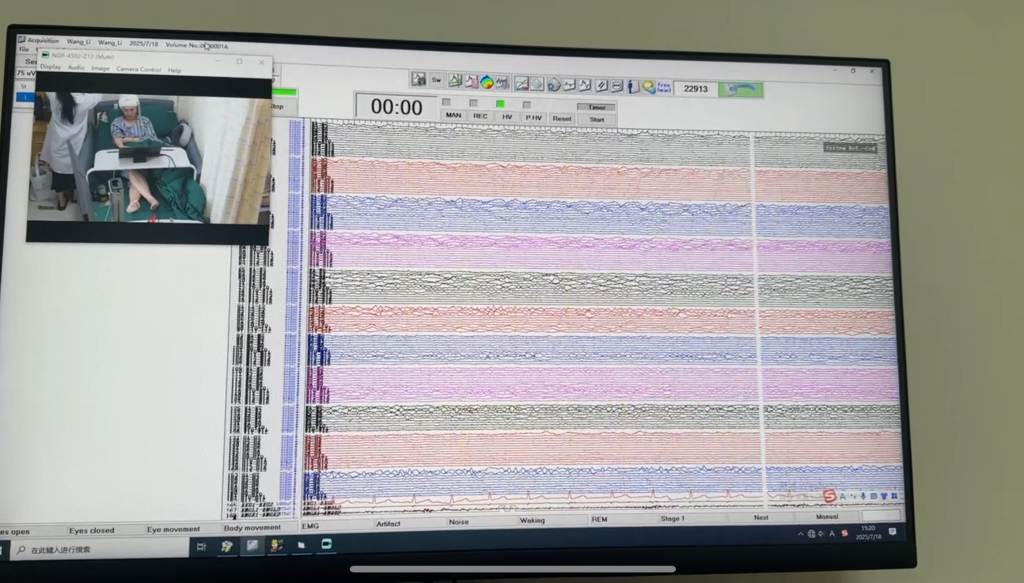
Task: Open the Display menu in camera window
Action: [x=50, y=67]
